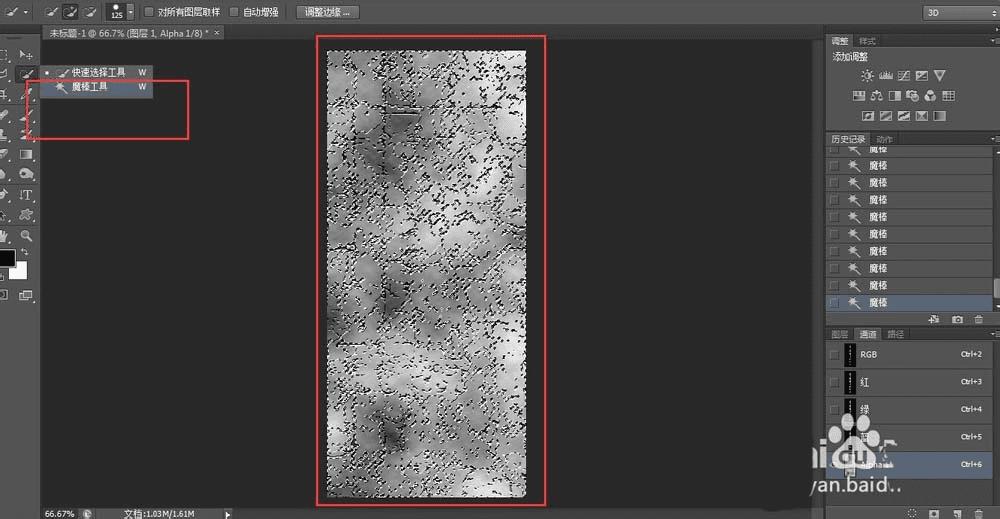The width and height of the screenshot is (1000, 519).
Task: Add a Photo Filter adjustment icon
Action: (913, 96)
